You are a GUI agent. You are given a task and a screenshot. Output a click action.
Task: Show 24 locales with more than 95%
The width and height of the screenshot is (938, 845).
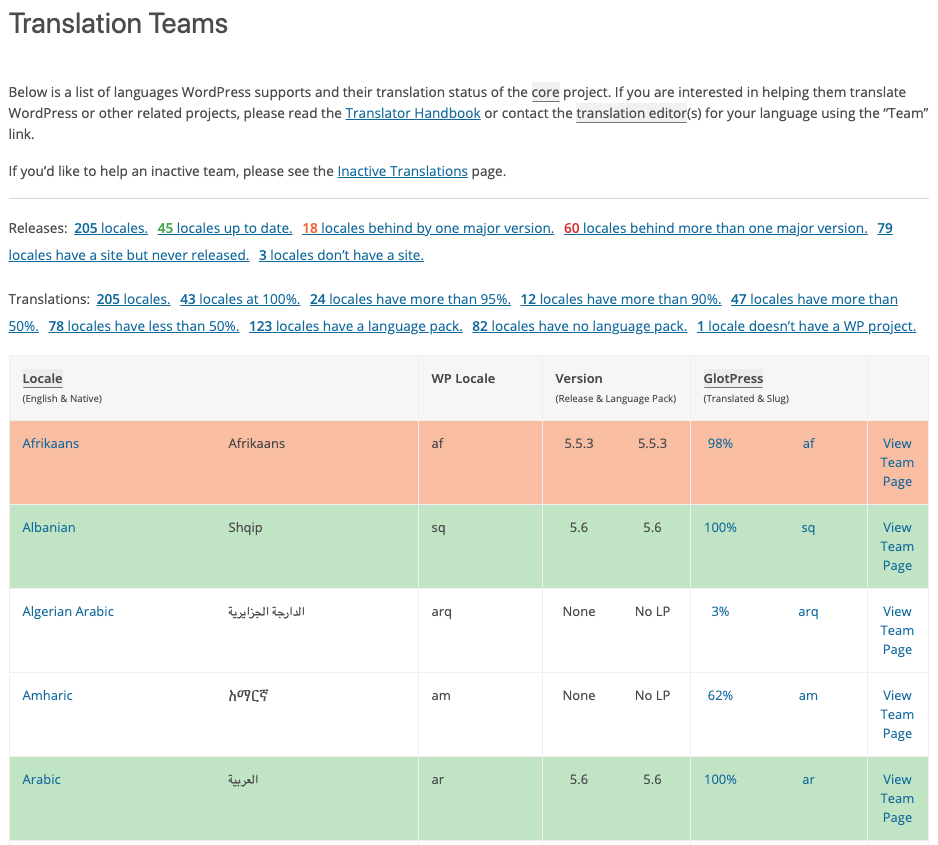click(410, 299)
